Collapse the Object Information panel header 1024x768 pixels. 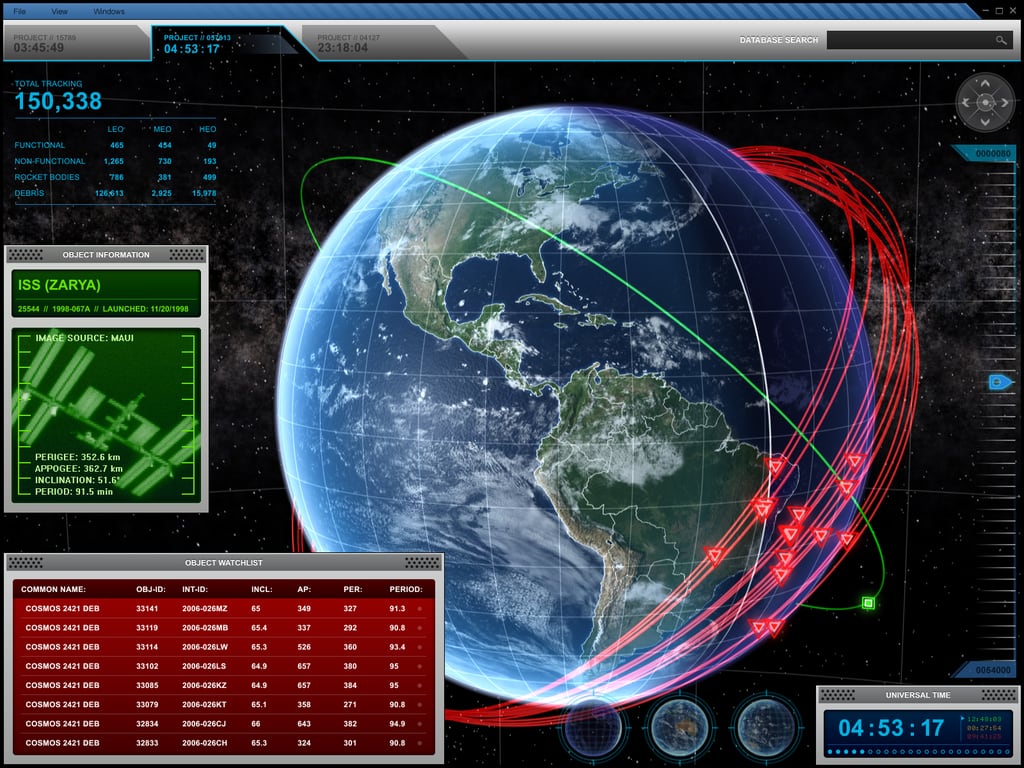point(108,255)
